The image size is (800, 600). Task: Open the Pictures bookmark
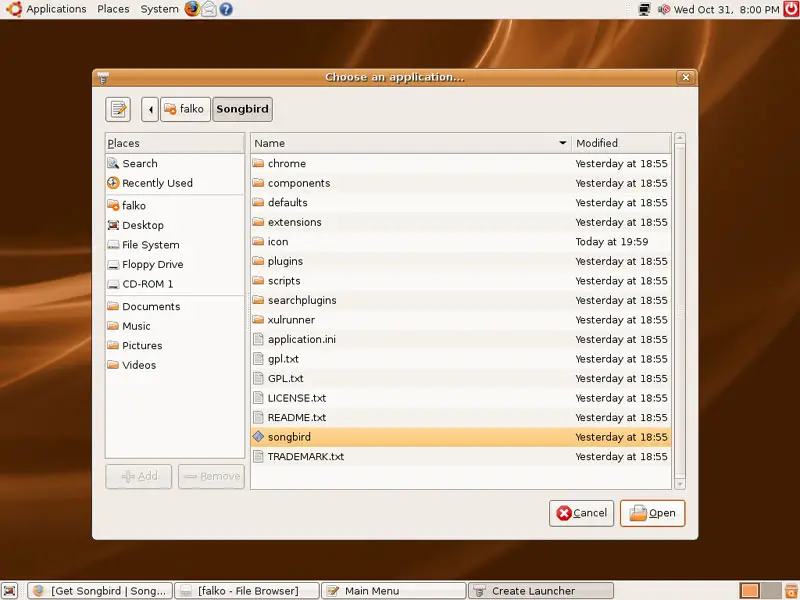[x=174, y=345]
